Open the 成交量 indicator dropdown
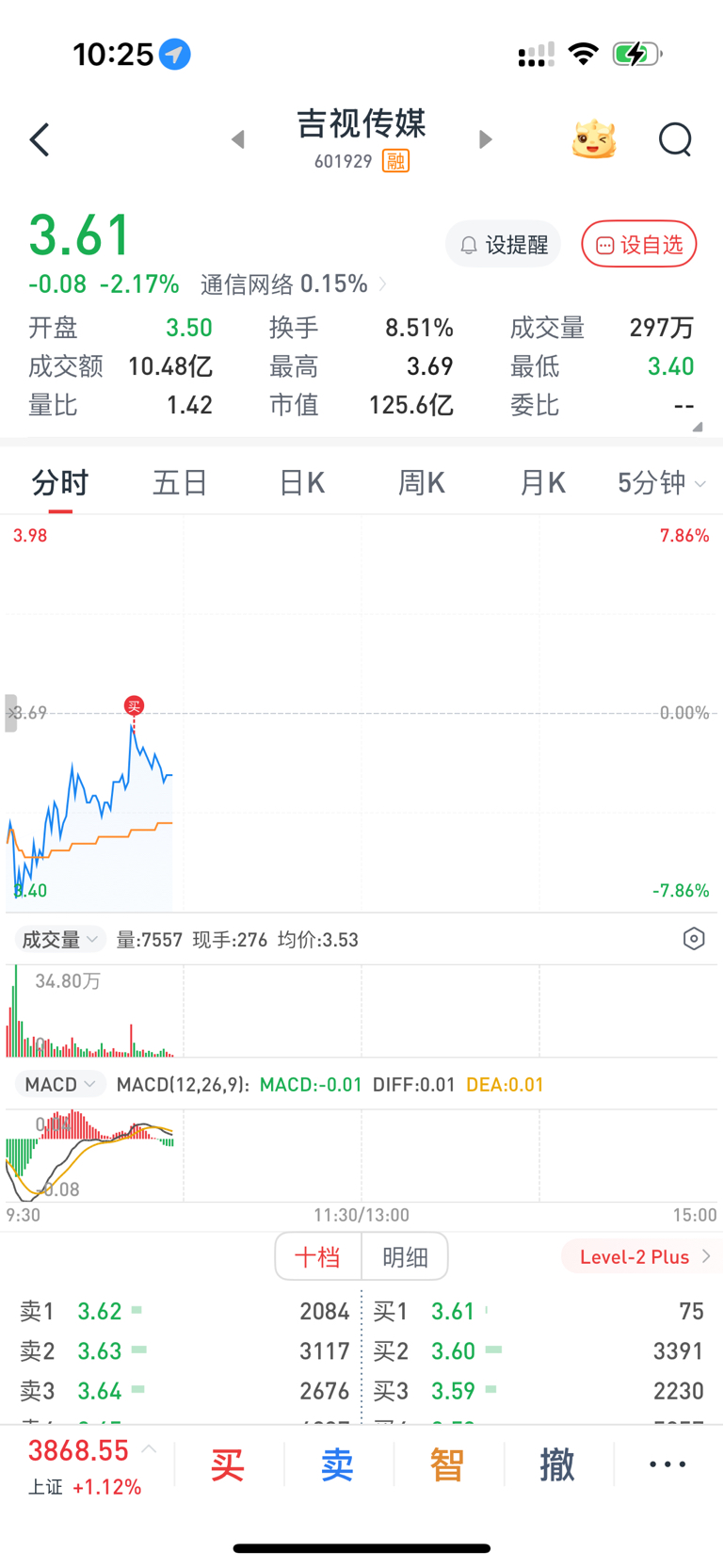724x1568 pixels. [59, 940]
